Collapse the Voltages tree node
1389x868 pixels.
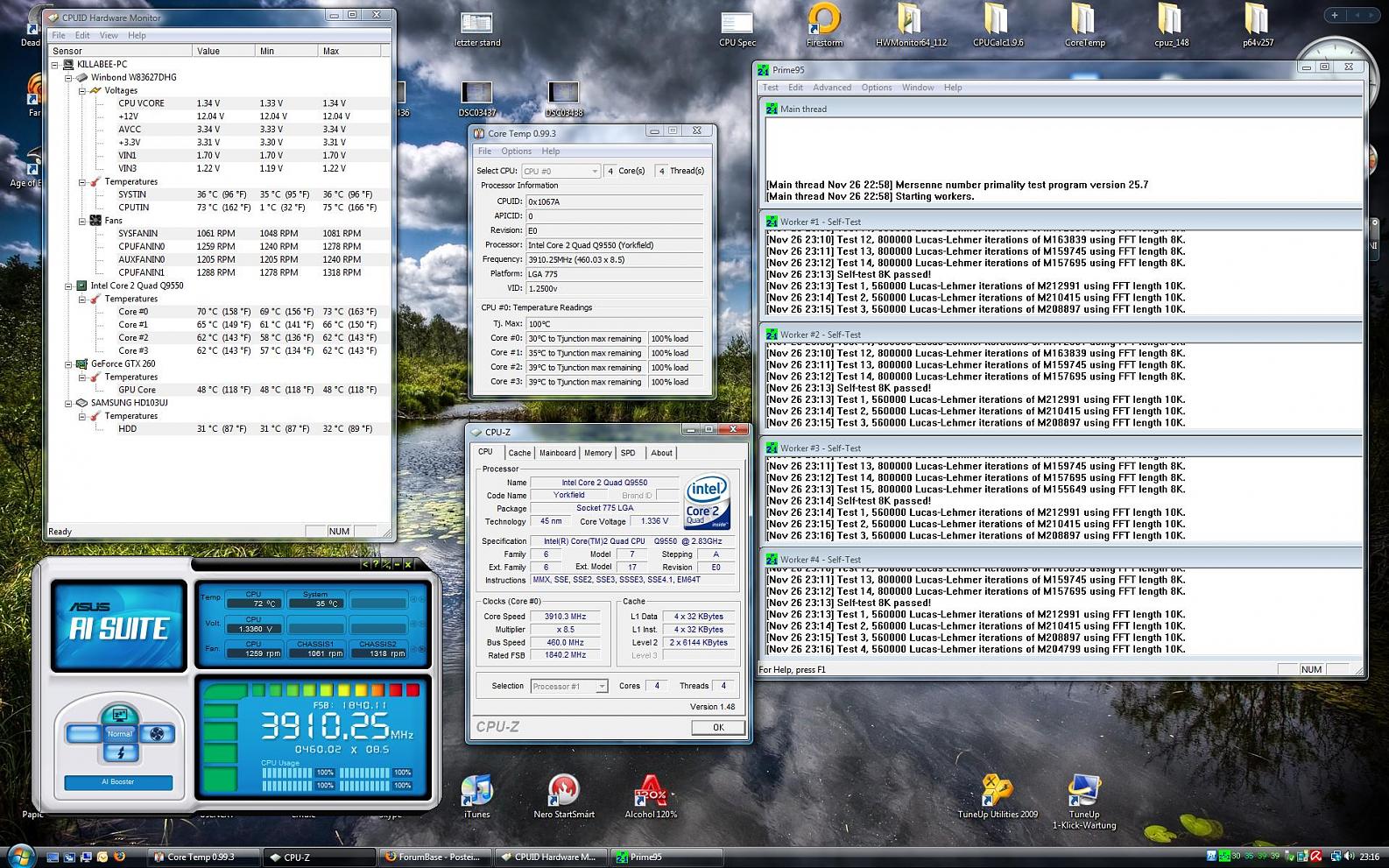tap(83, 90)
